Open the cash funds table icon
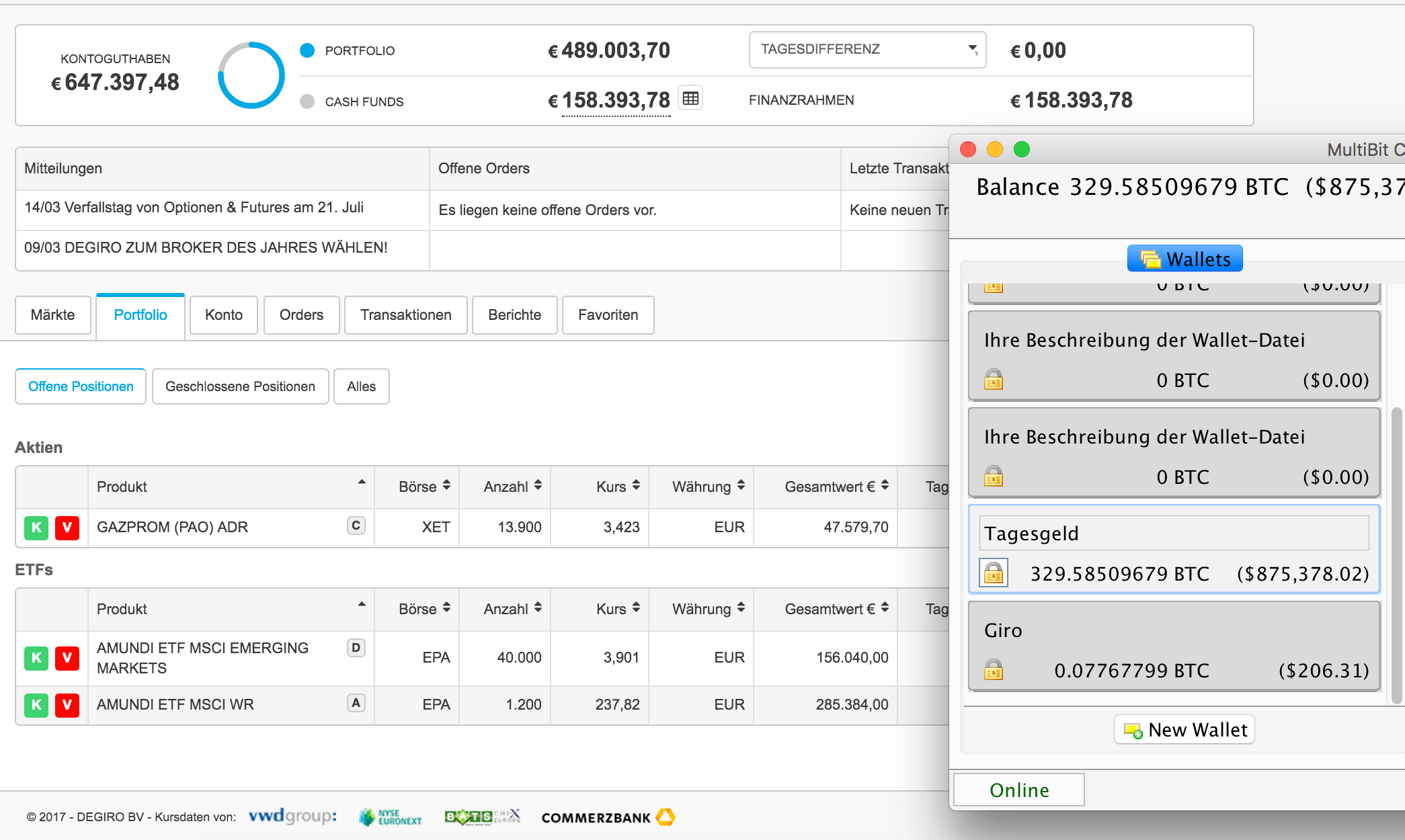This screenshot has height=840, width=1405. 690,99
